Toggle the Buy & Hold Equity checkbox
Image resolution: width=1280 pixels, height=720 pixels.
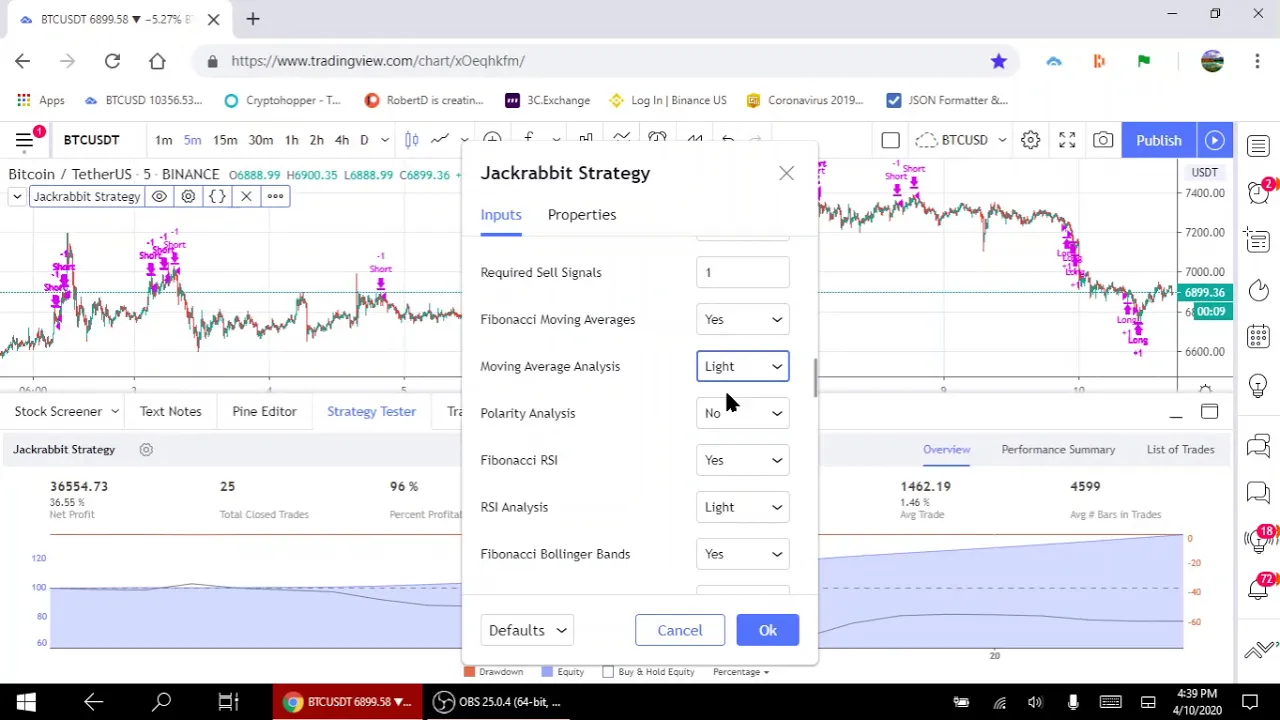pos(608,672)
